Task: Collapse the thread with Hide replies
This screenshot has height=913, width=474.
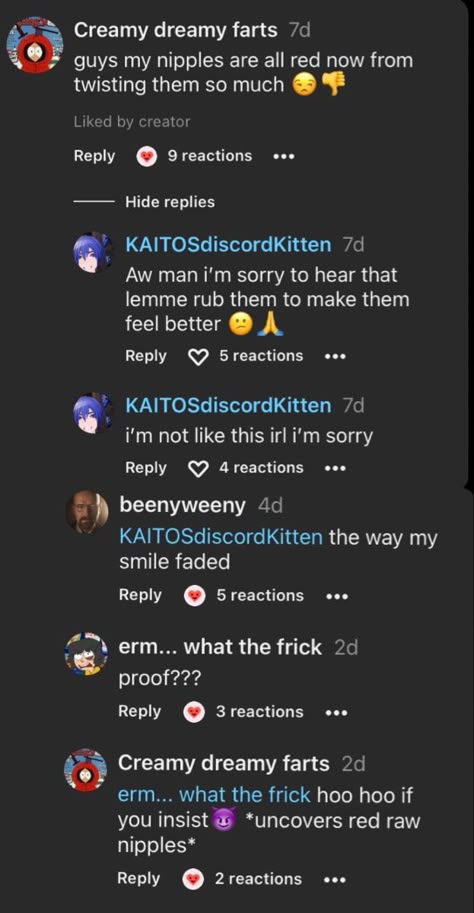Action: (170, 202)
